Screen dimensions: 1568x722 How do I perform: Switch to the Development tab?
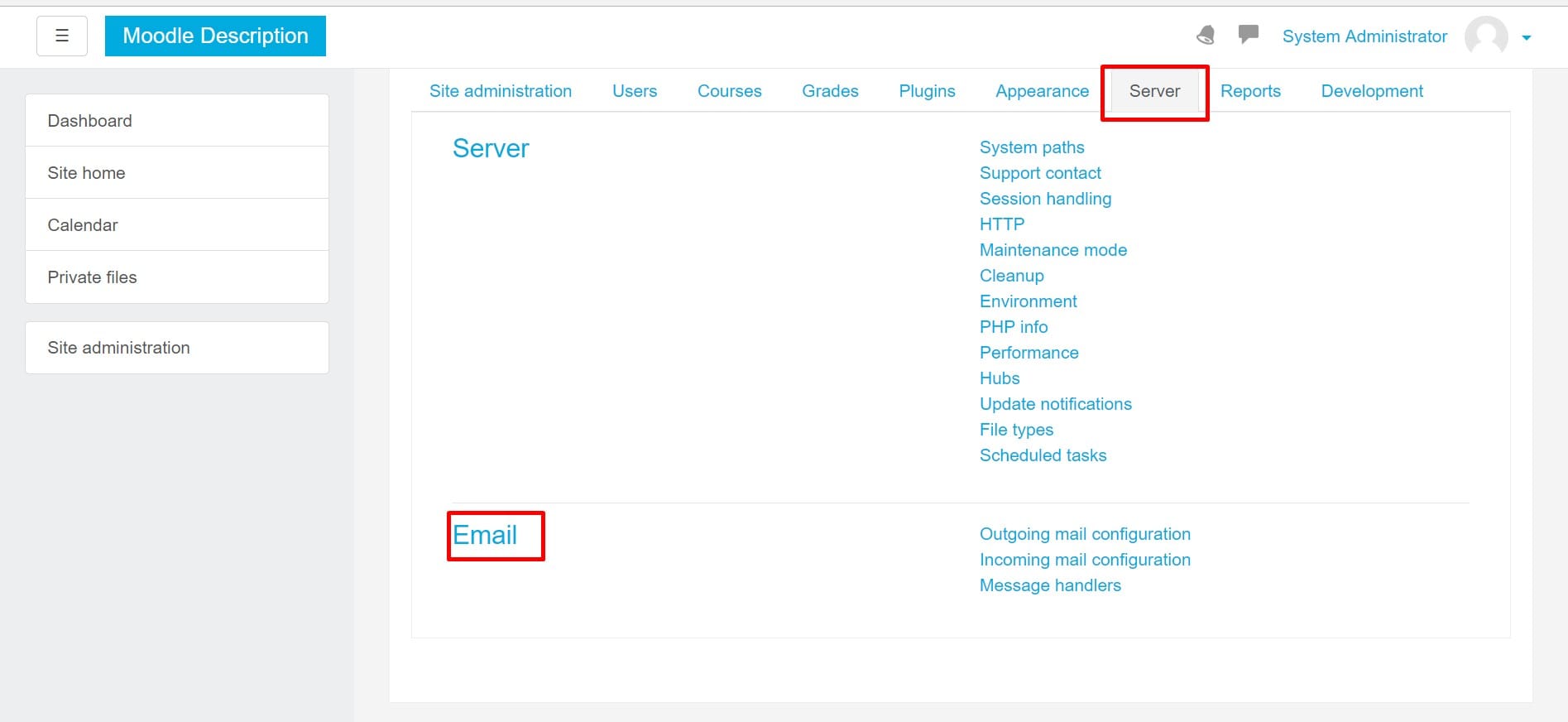point(1372,91)
